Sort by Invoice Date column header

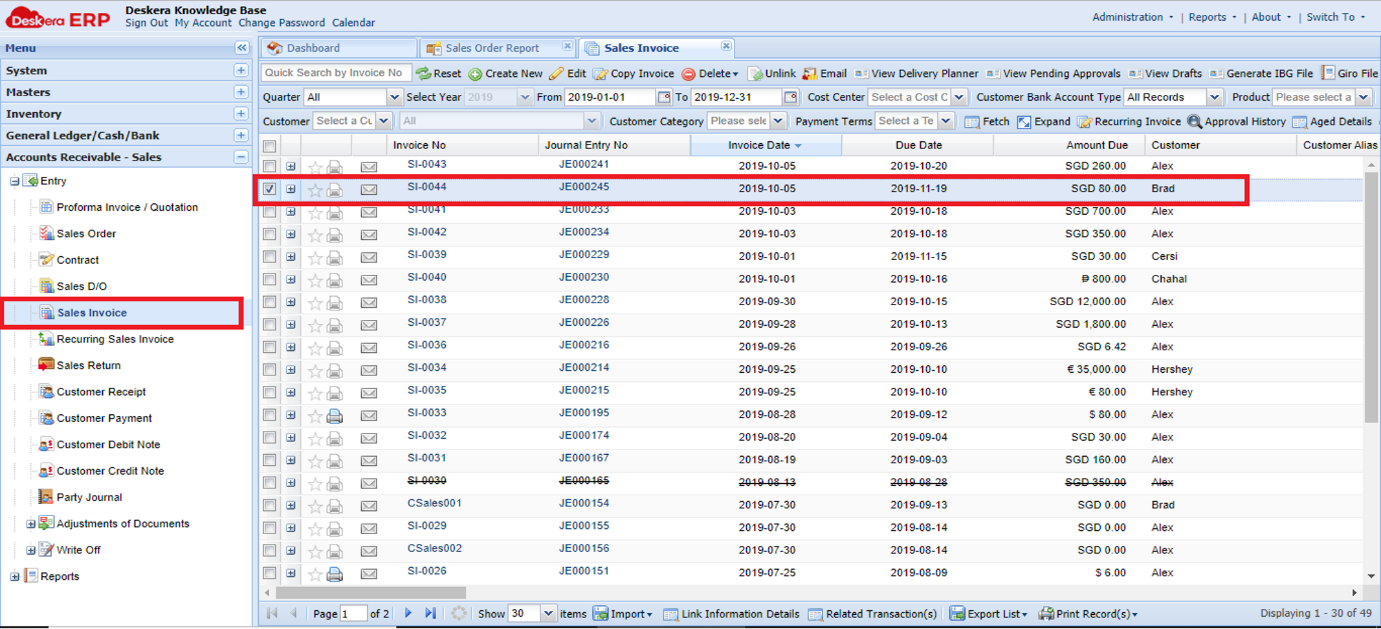pyautogui.click(x=765, y=145)
